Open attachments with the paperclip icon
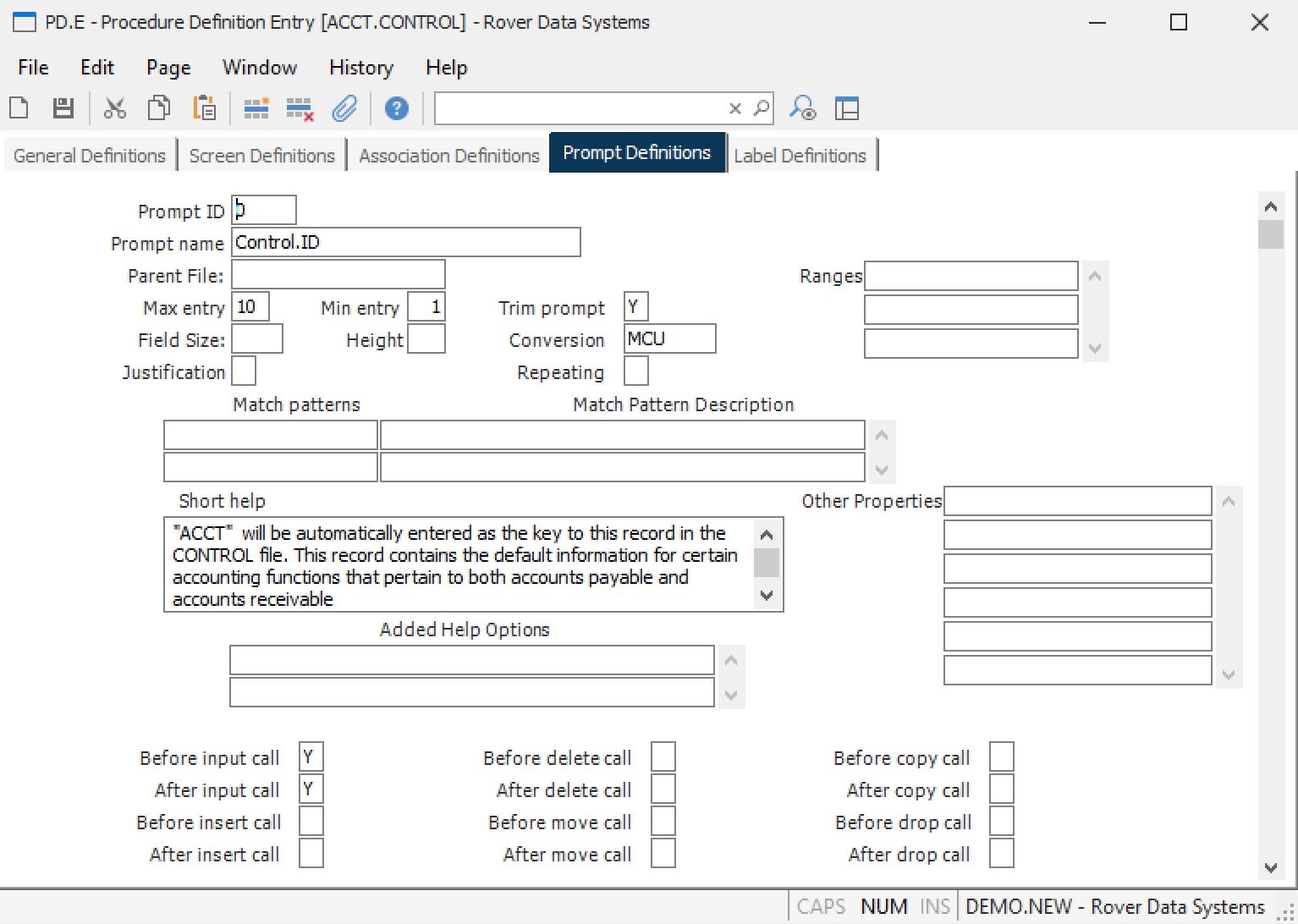 (344, 108)
